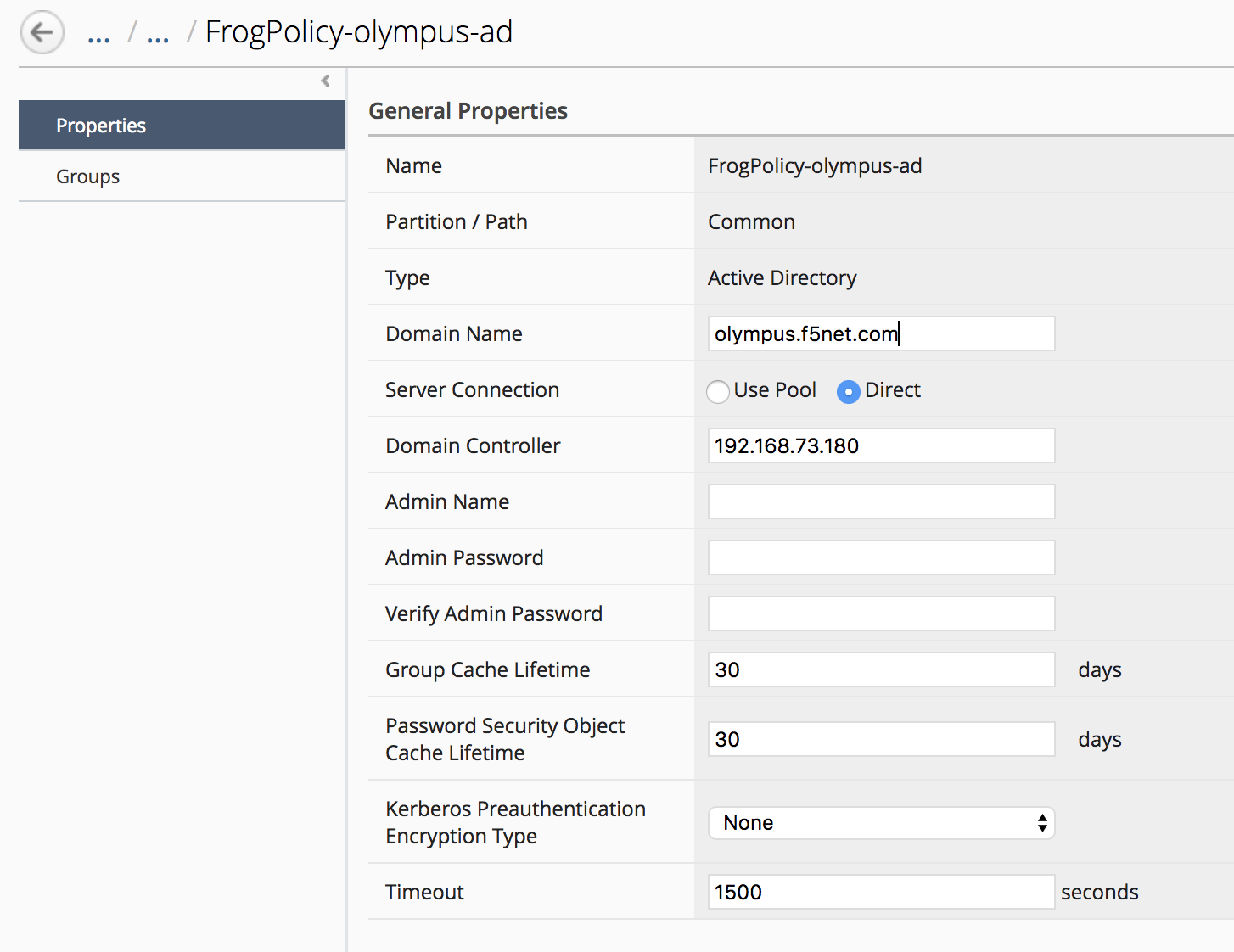
Task: Collapse the sidebar with the small chevron
Action: pos(326,81)
